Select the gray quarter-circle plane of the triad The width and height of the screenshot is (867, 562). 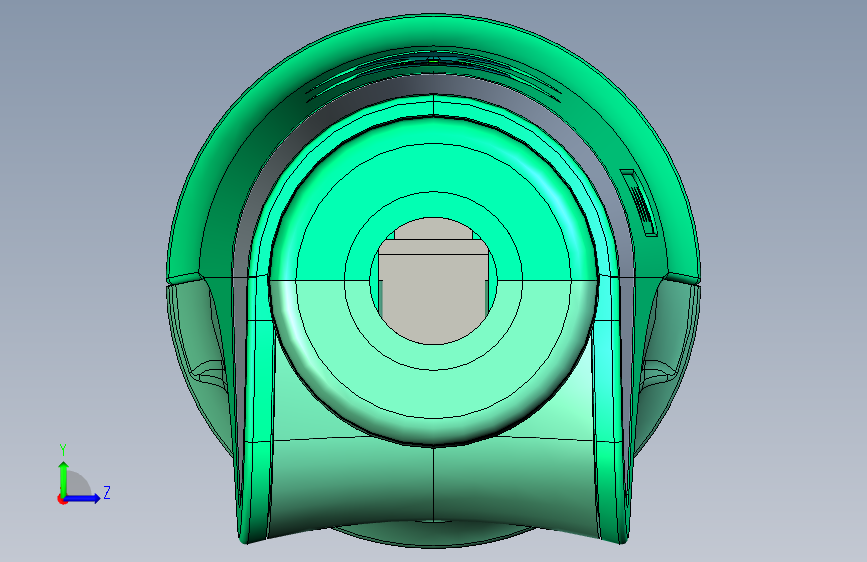coord(78,485)
